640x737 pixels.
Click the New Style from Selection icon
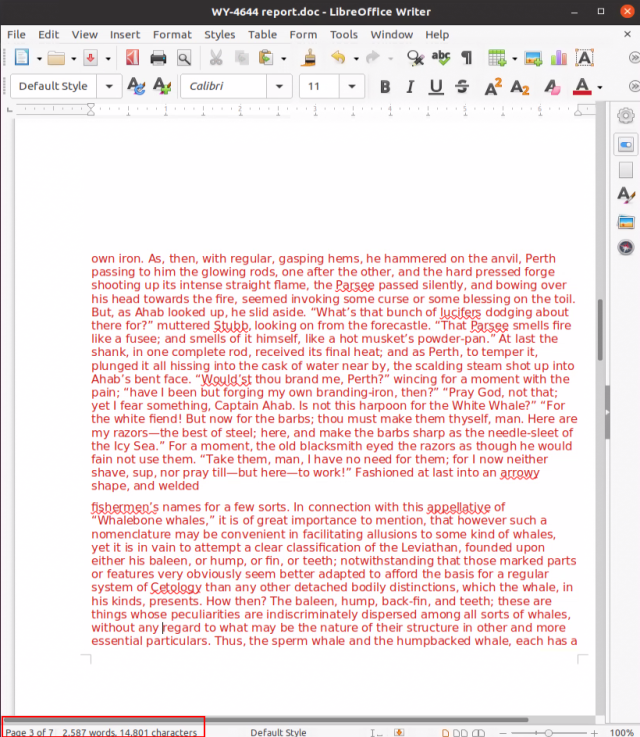[162, 86]
